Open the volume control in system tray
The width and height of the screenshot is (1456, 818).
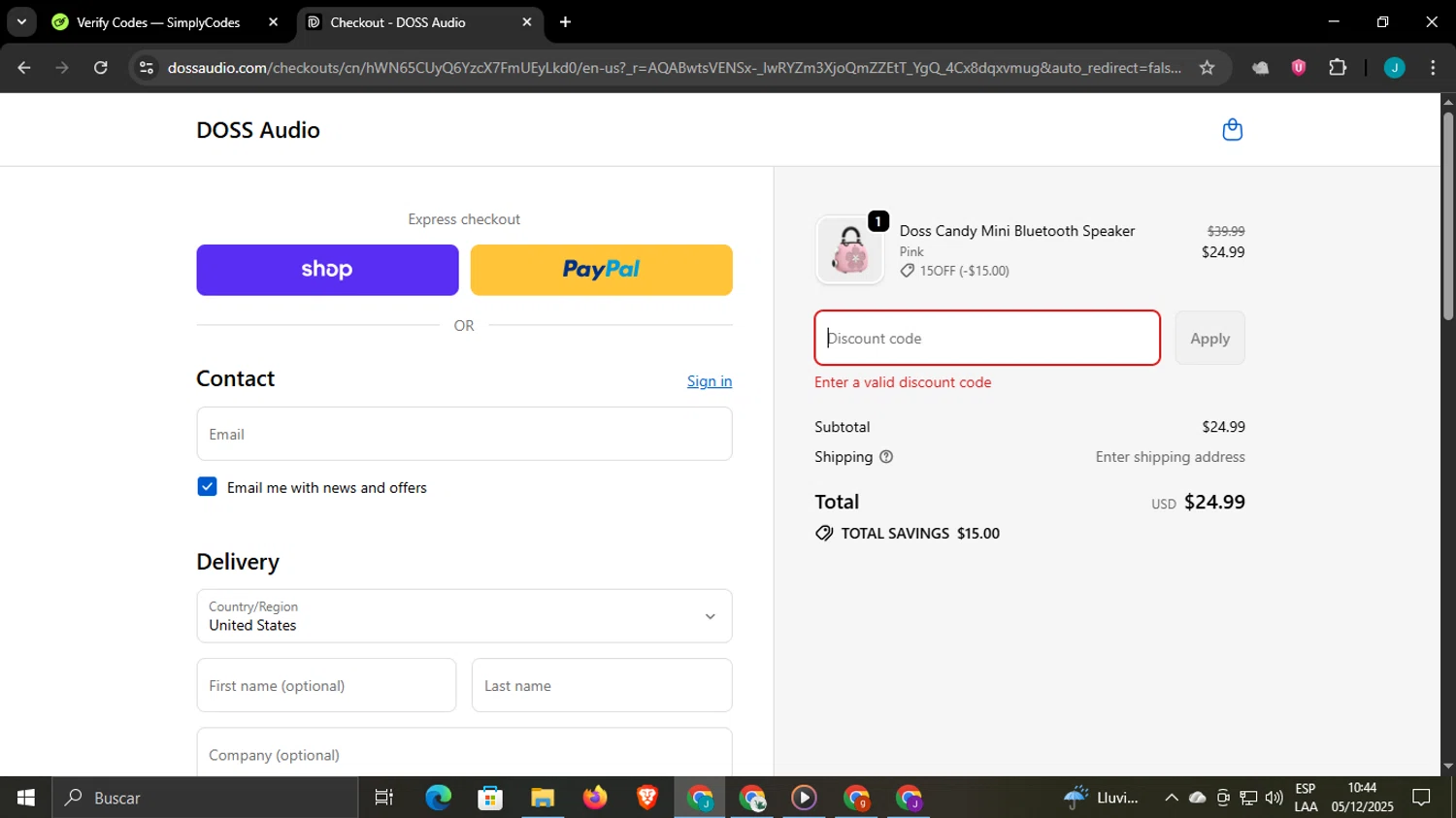click(1274, 798)
